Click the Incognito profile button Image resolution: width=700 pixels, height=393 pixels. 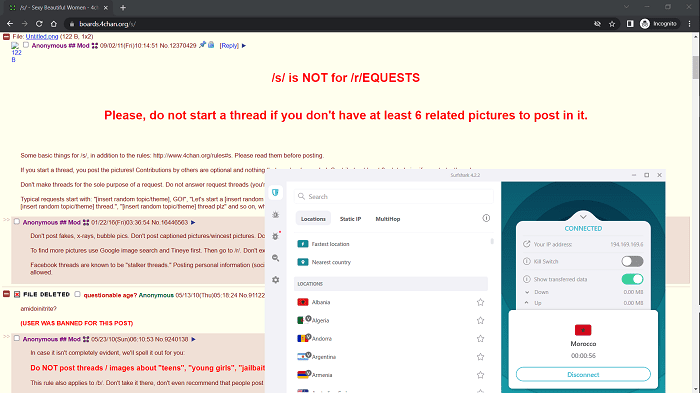[659, 24]
